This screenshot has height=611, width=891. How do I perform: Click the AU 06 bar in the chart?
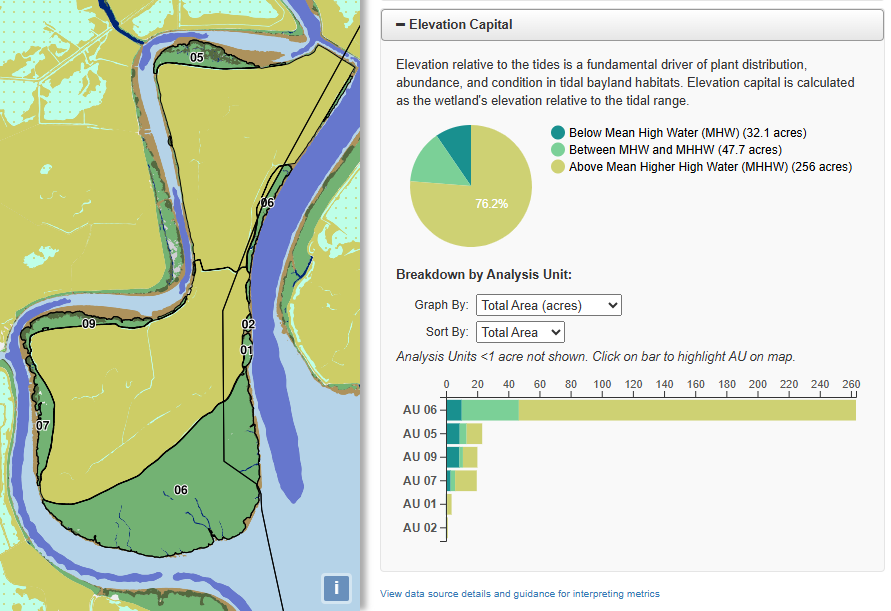pyautogui.click(x=651, y=410)
